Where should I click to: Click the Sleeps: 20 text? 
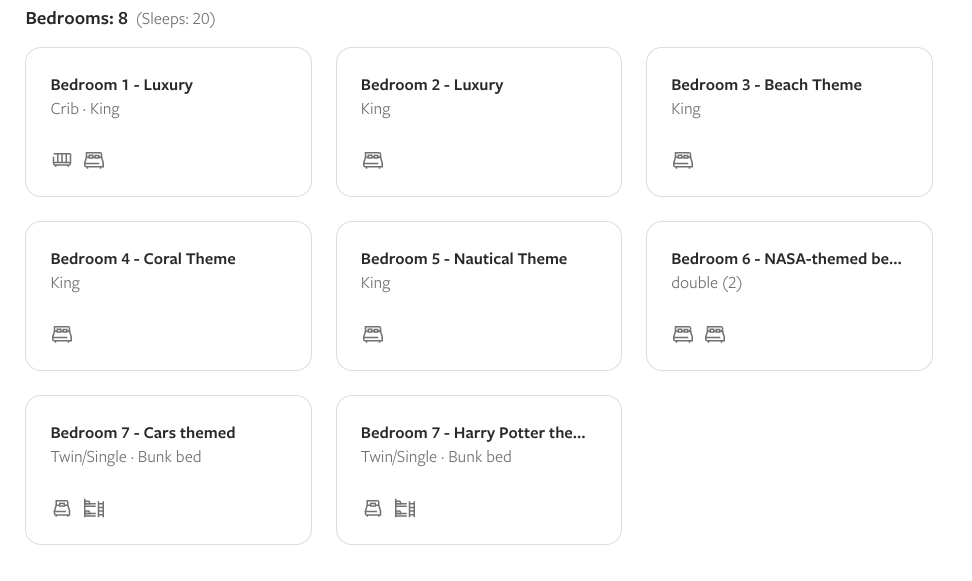coord(176,19)
